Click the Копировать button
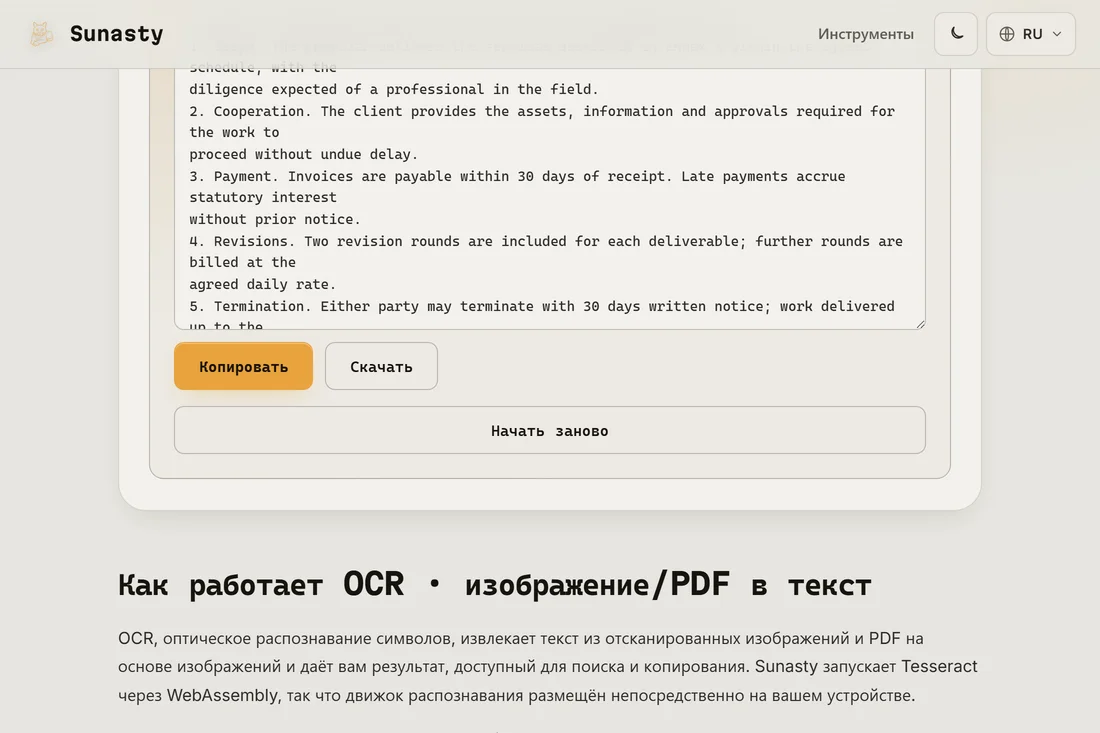This screenshot has height=733, width=1100. 243,366
